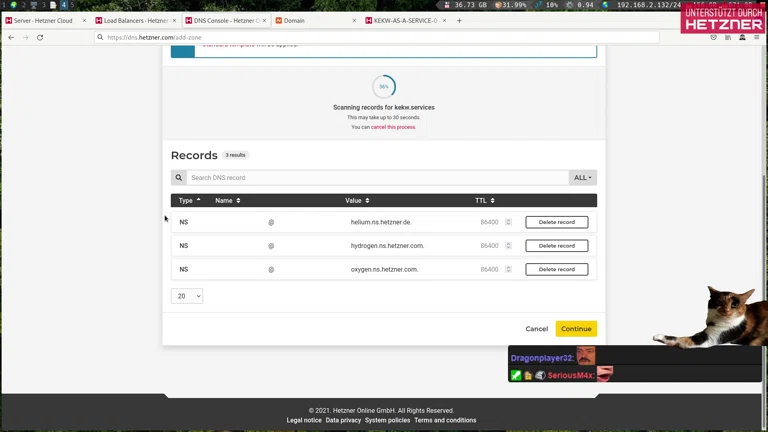The width and height of the screenshot is (768, 432).
Task: Sort records by the Value column
Action: [357, 200]
